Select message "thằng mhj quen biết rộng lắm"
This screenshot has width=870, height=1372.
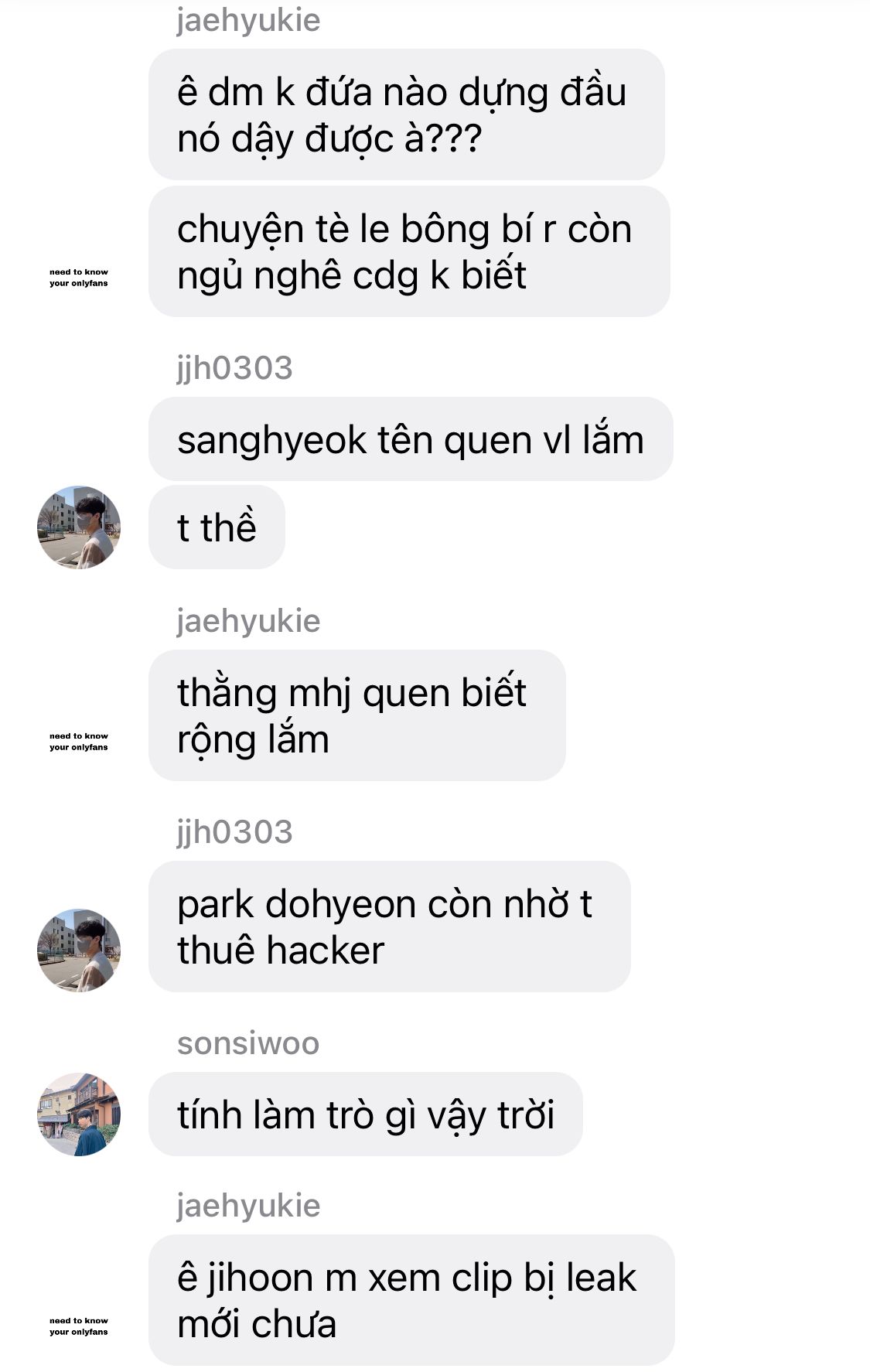tap(357, 715)
